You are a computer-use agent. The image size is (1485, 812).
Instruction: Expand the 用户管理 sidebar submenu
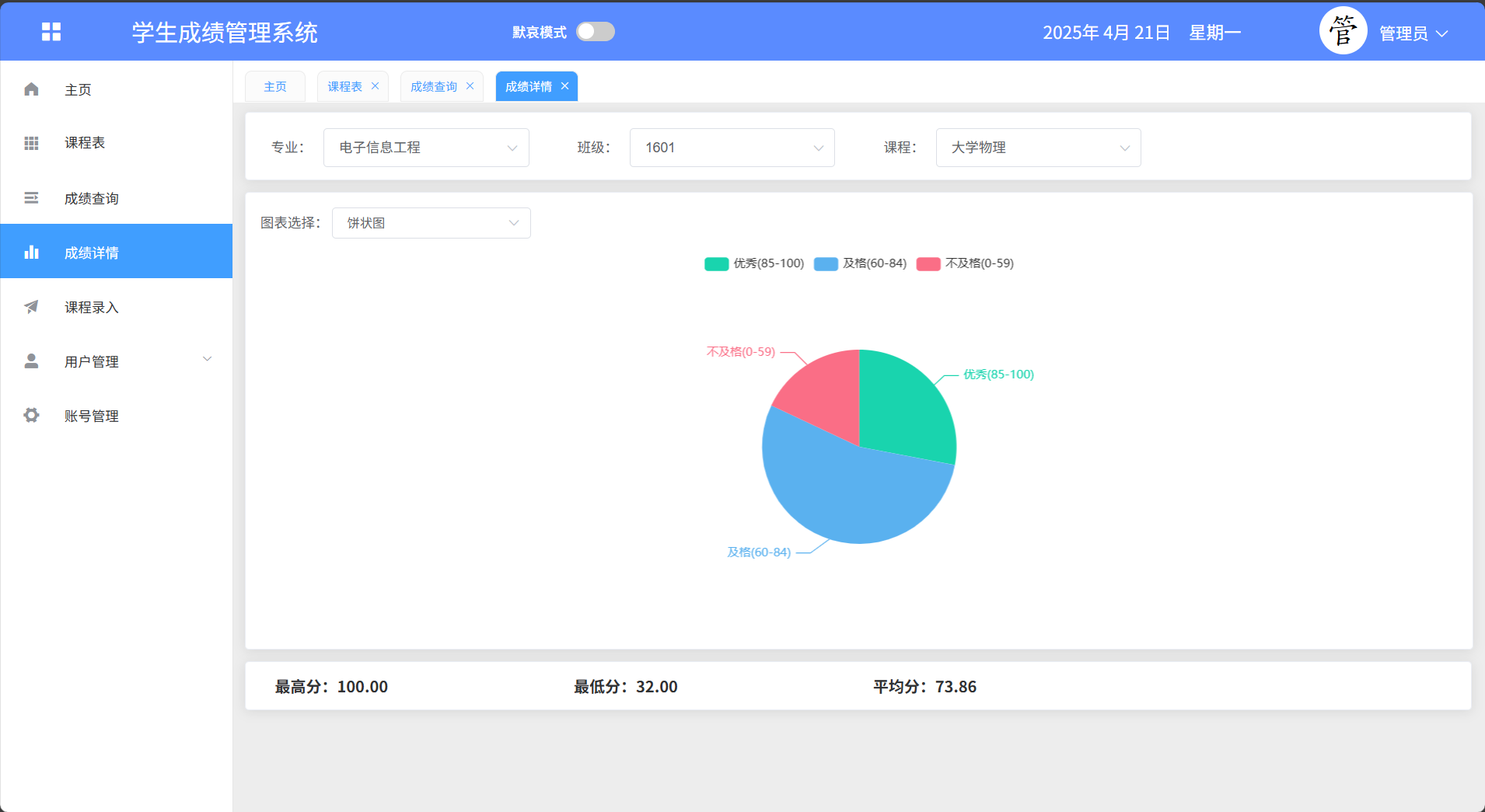pyautogui.click(x=117, y=361)
